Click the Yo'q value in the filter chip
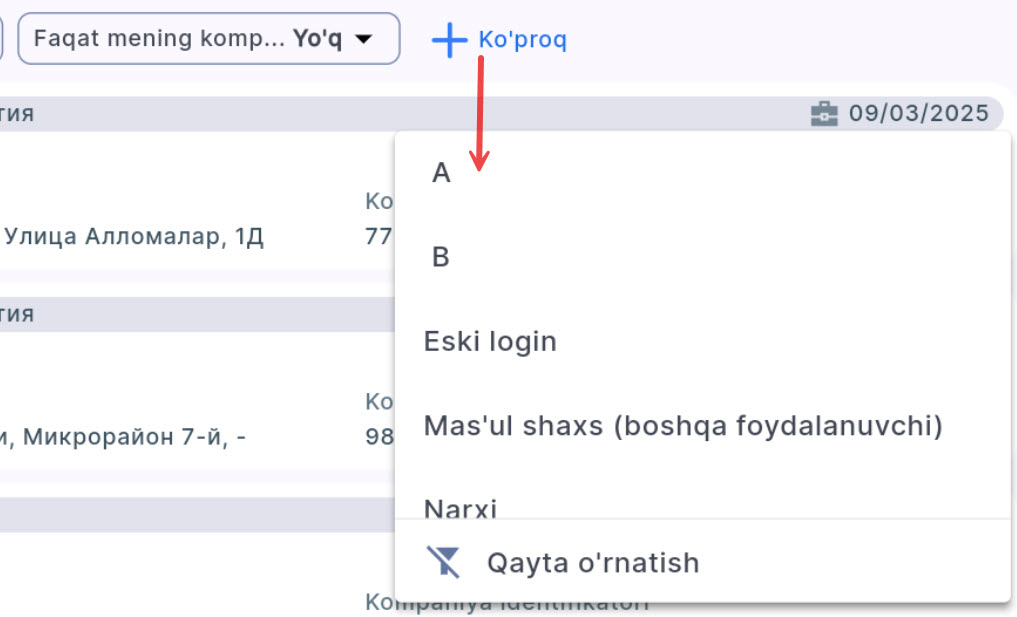This screenshot has width=1017, height=617. point(316,39)
